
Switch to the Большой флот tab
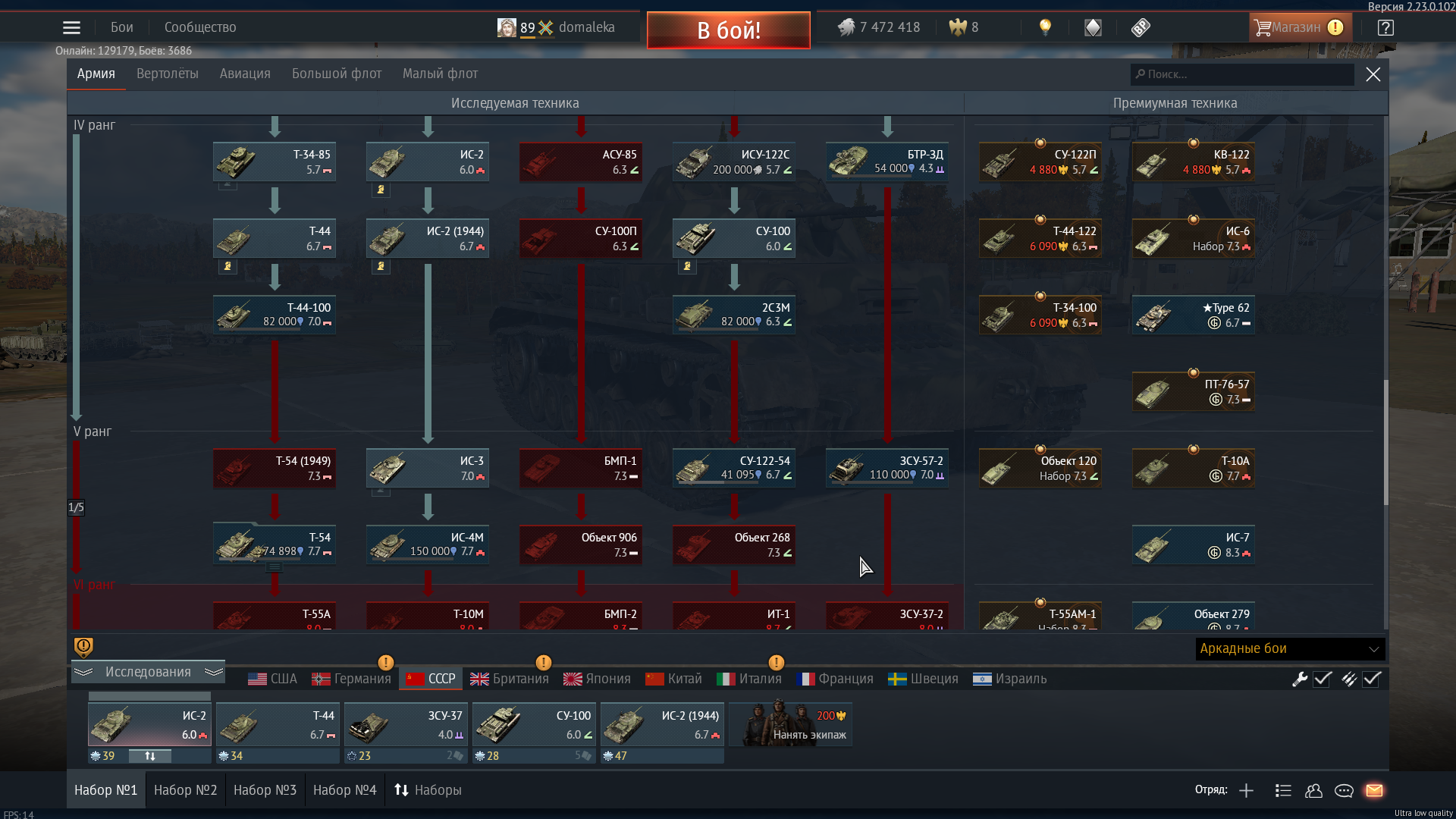(x=337, y=74)
